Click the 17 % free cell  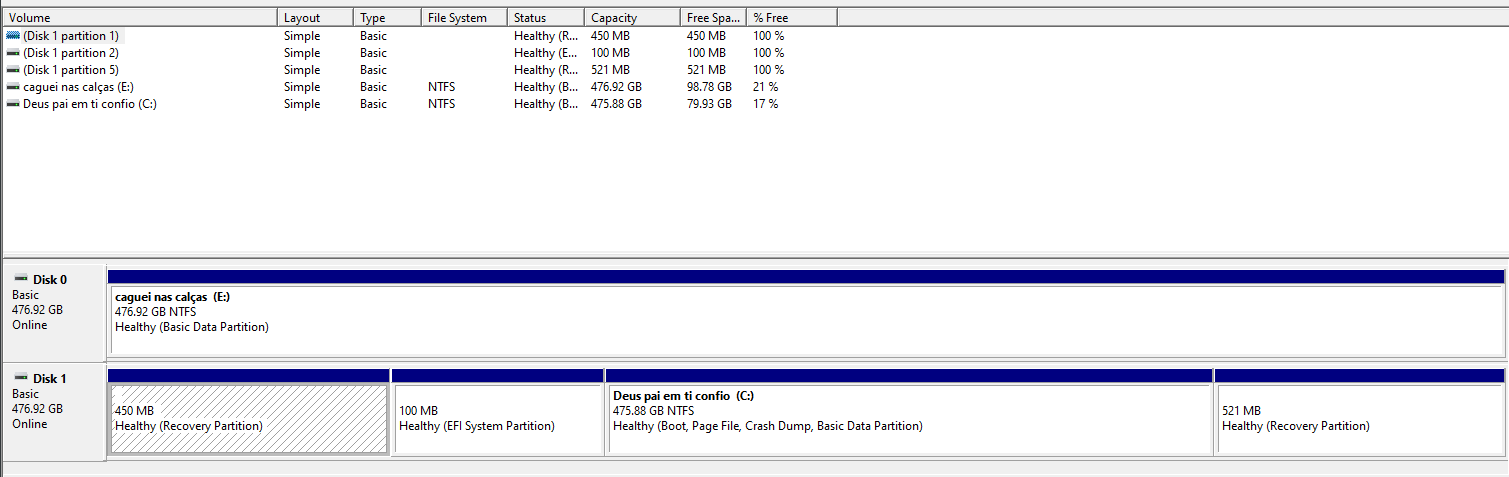tap(766, 104)
